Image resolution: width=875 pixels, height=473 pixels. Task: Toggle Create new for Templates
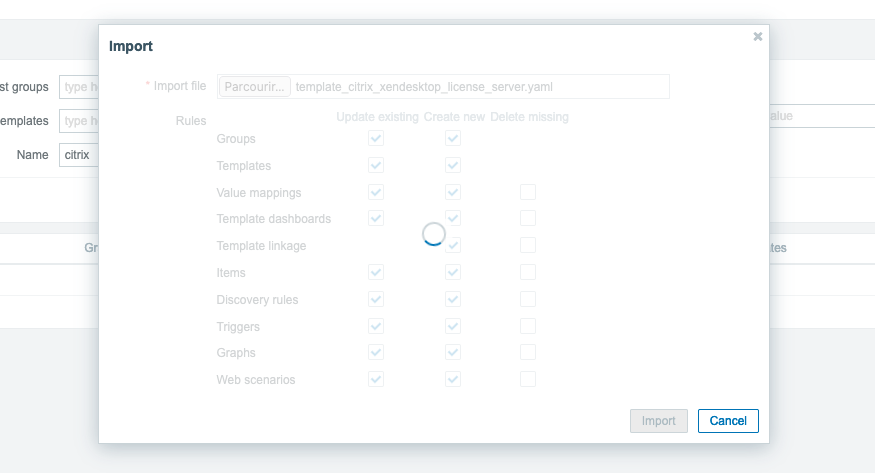[453, 165]
